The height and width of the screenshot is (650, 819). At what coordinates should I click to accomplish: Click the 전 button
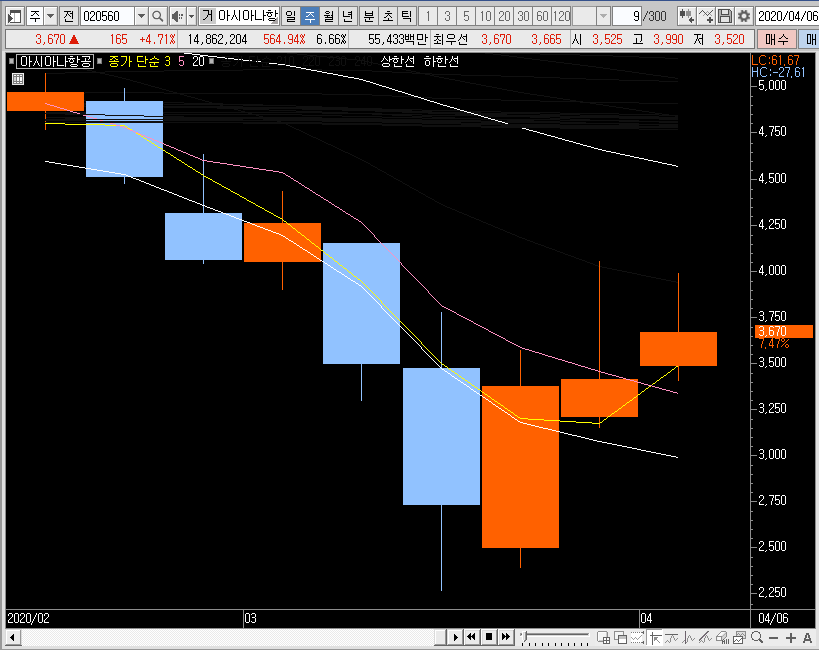[68, 17]
